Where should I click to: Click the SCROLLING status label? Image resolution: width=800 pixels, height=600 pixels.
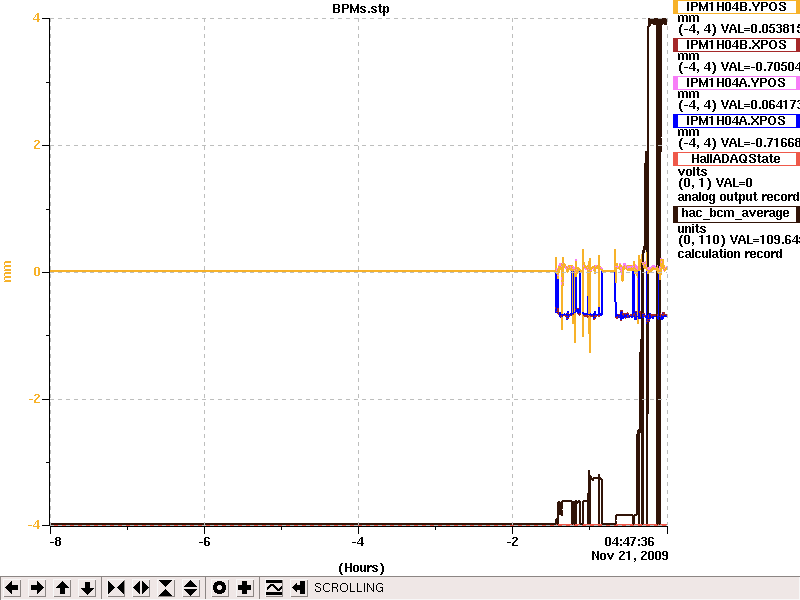coord(349,588)
